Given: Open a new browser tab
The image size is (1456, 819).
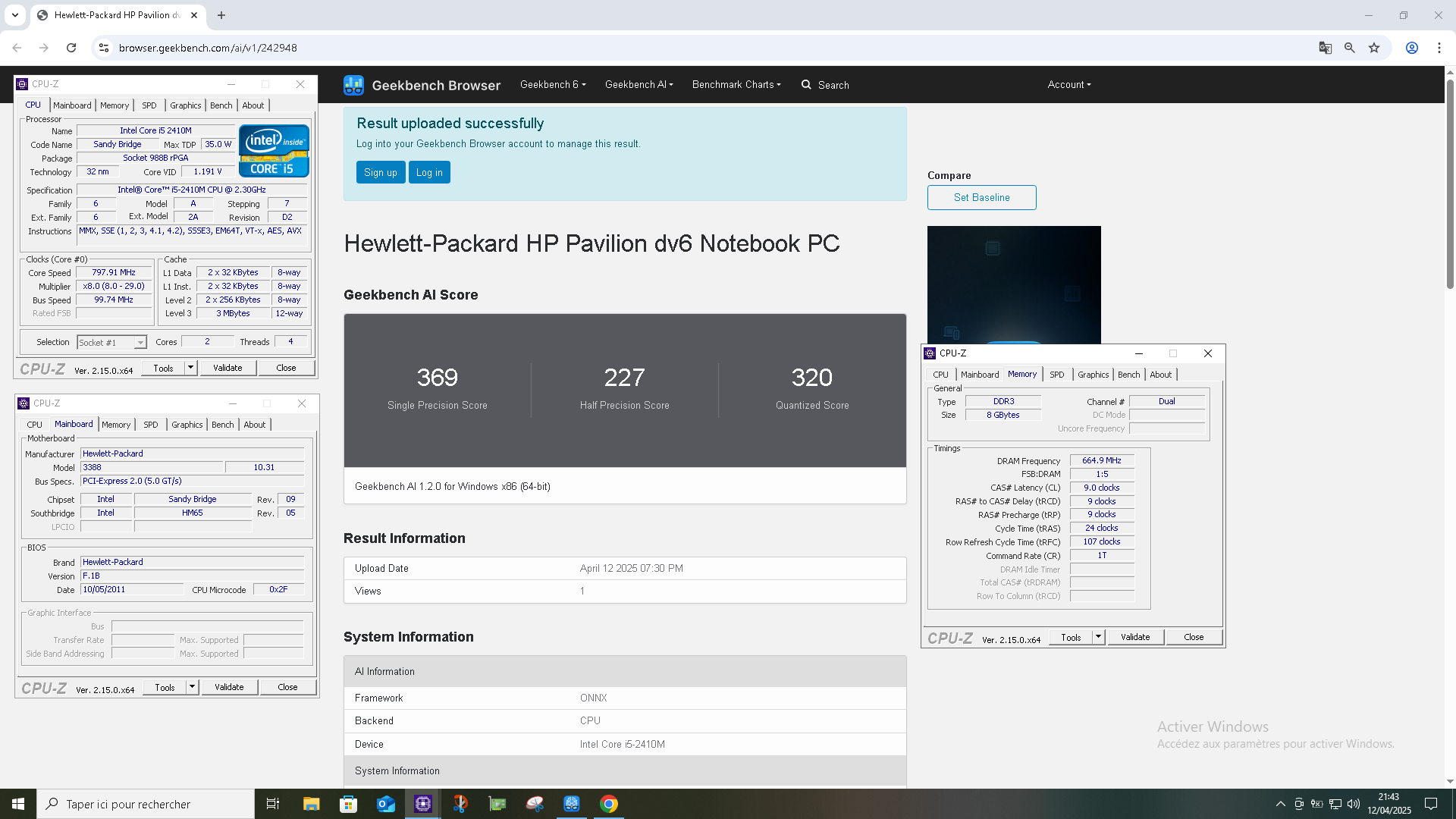Looking at the screenshot, I should [221, 15].
